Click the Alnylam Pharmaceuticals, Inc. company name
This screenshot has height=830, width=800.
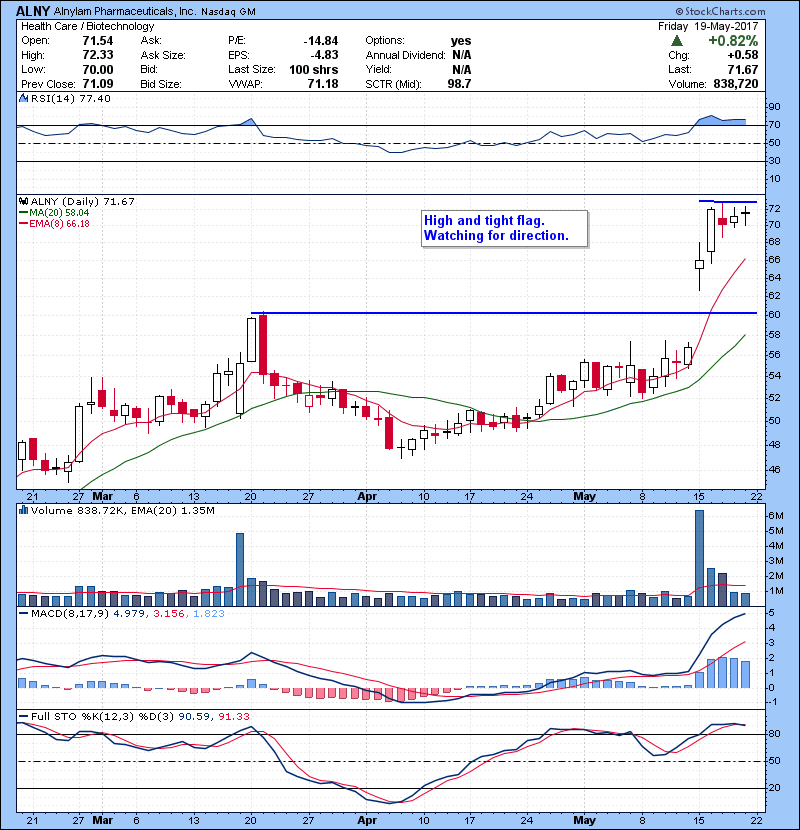point(124,11)
